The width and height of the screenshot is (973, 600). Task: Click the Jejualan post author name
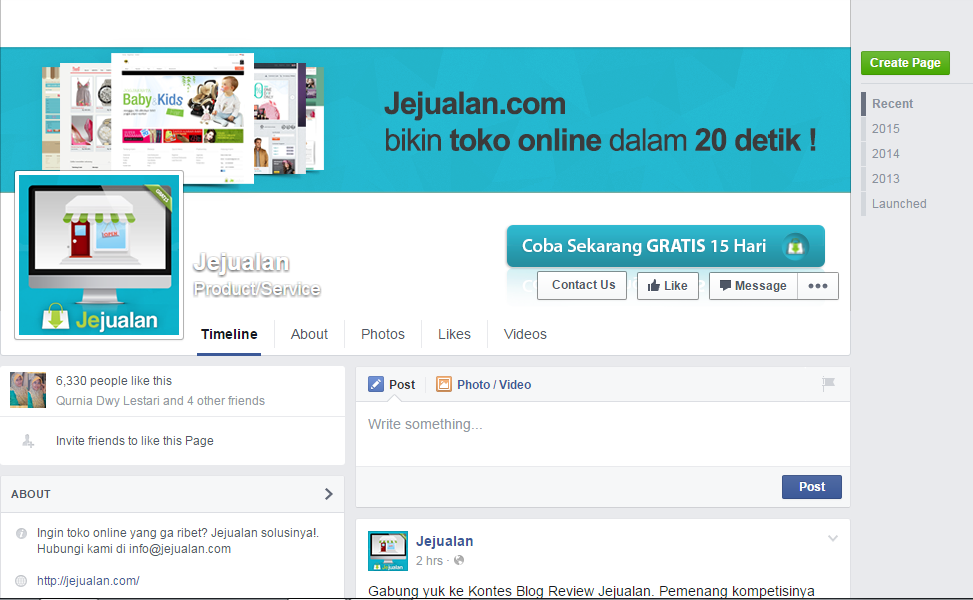coord(444,541)
